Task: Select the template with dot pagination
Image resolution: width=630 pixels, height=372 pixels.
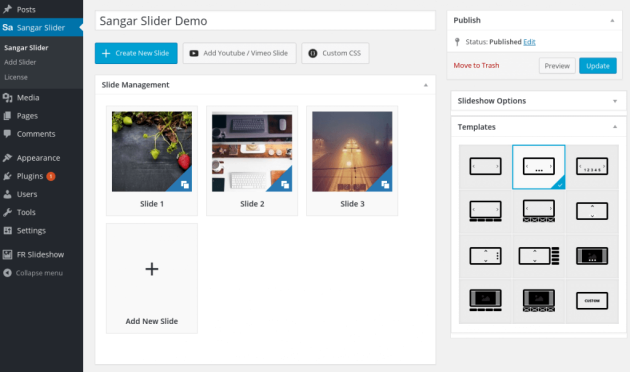Action: pyautogui.click(x=539, y=166)
